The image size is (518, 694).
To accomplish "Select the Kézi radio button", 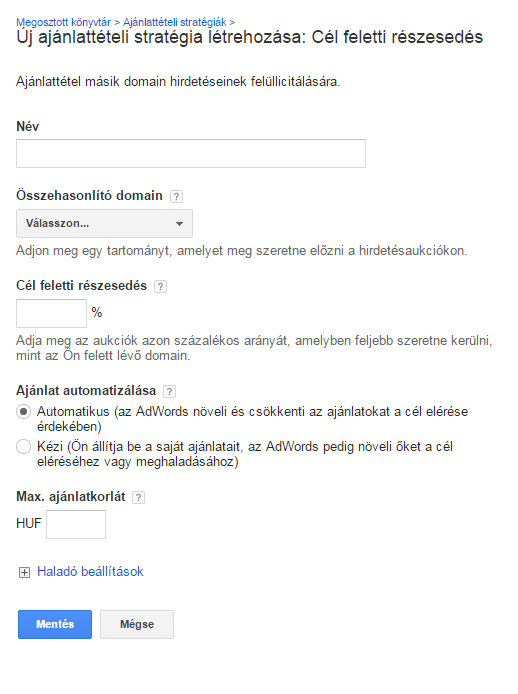I will coord(23,447).
